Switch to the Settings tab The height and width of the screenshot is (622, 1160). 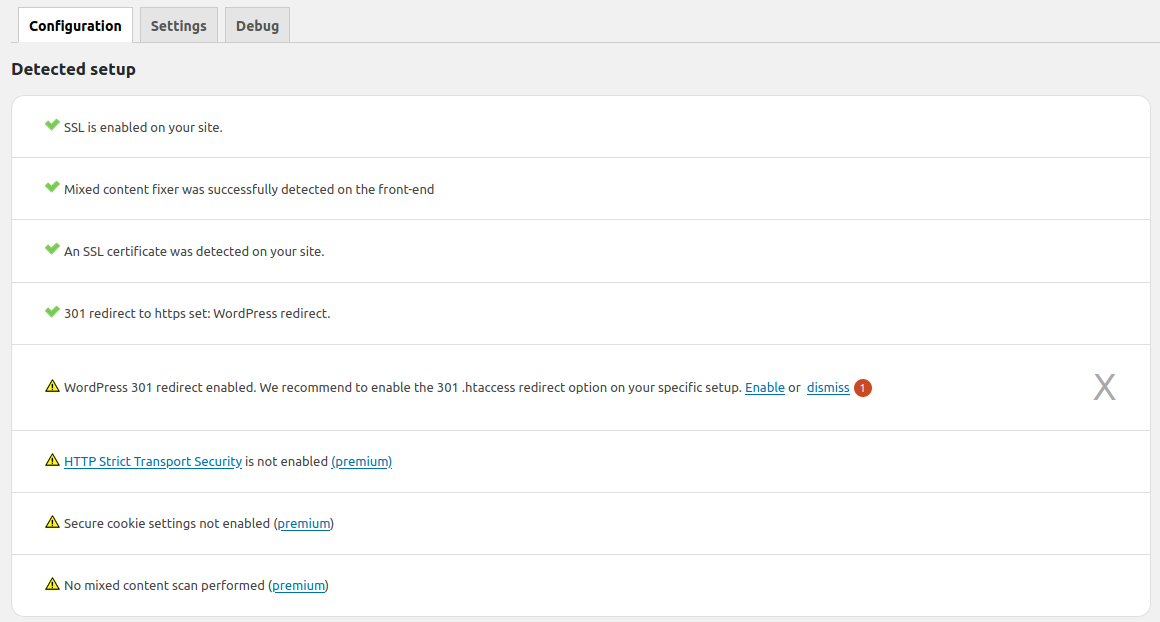pyautogui.click(x=178, y=25)
